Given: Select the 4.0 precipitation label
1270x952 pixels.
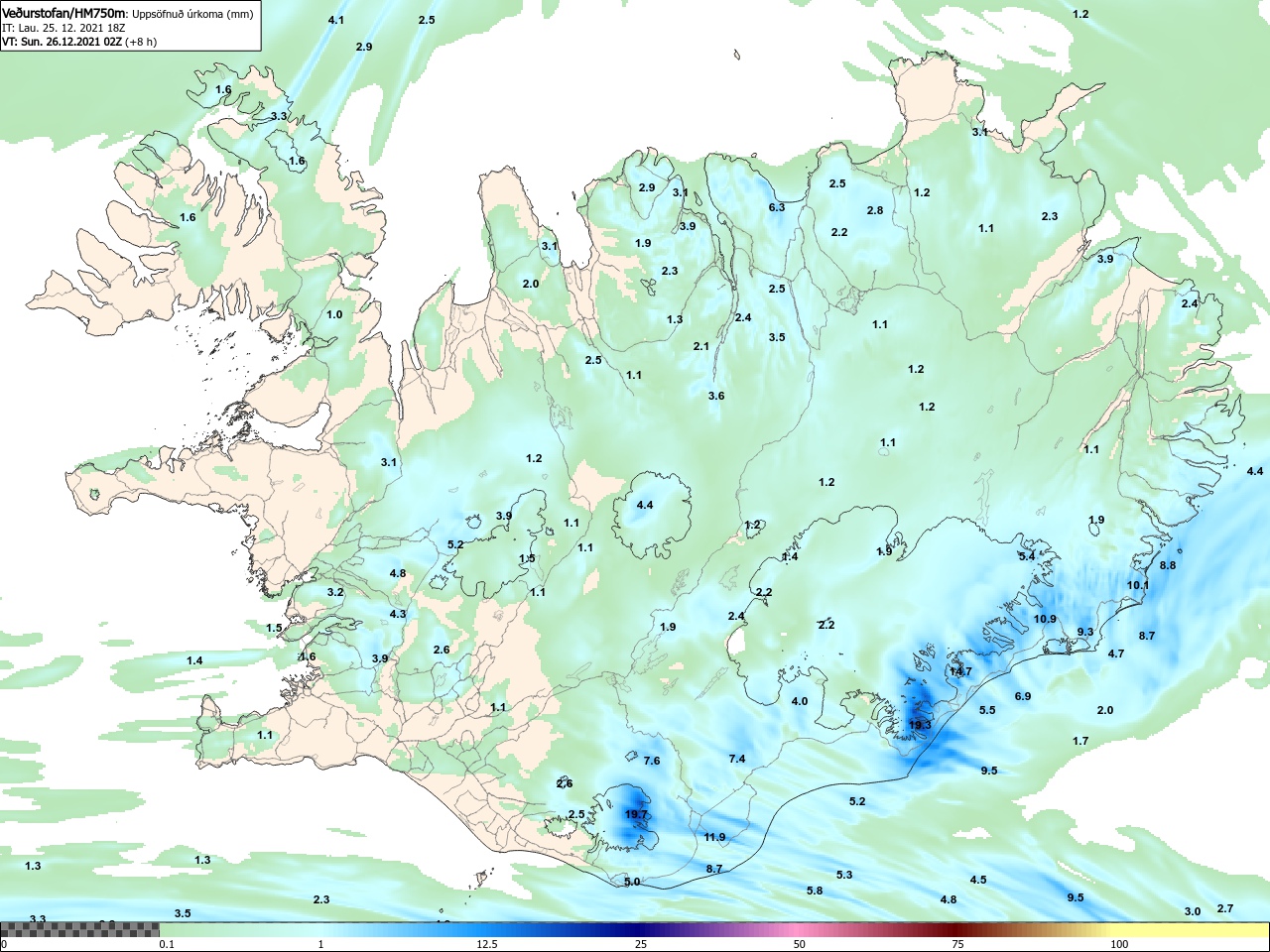Looking at the screenshot, I should 800,702.
